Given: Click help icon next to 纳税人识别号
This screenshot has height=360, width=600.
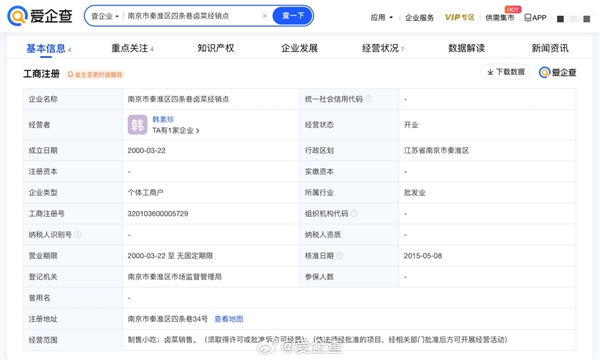Looking at the screenshot, I should point(78,234).
